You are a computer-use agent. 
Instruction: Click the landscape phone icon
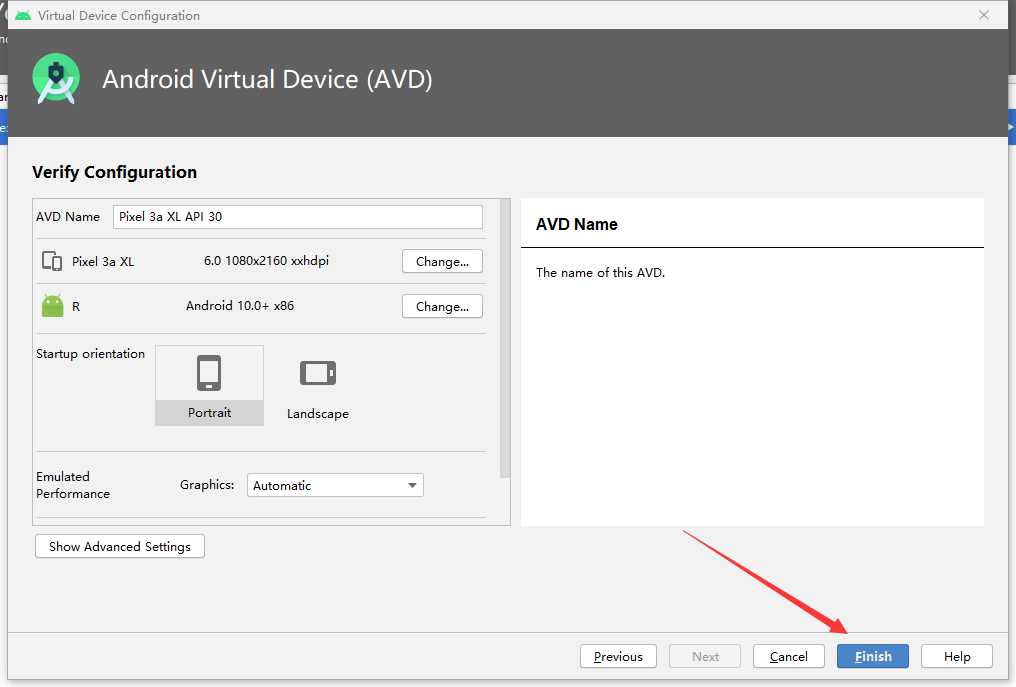coord(318,373)
